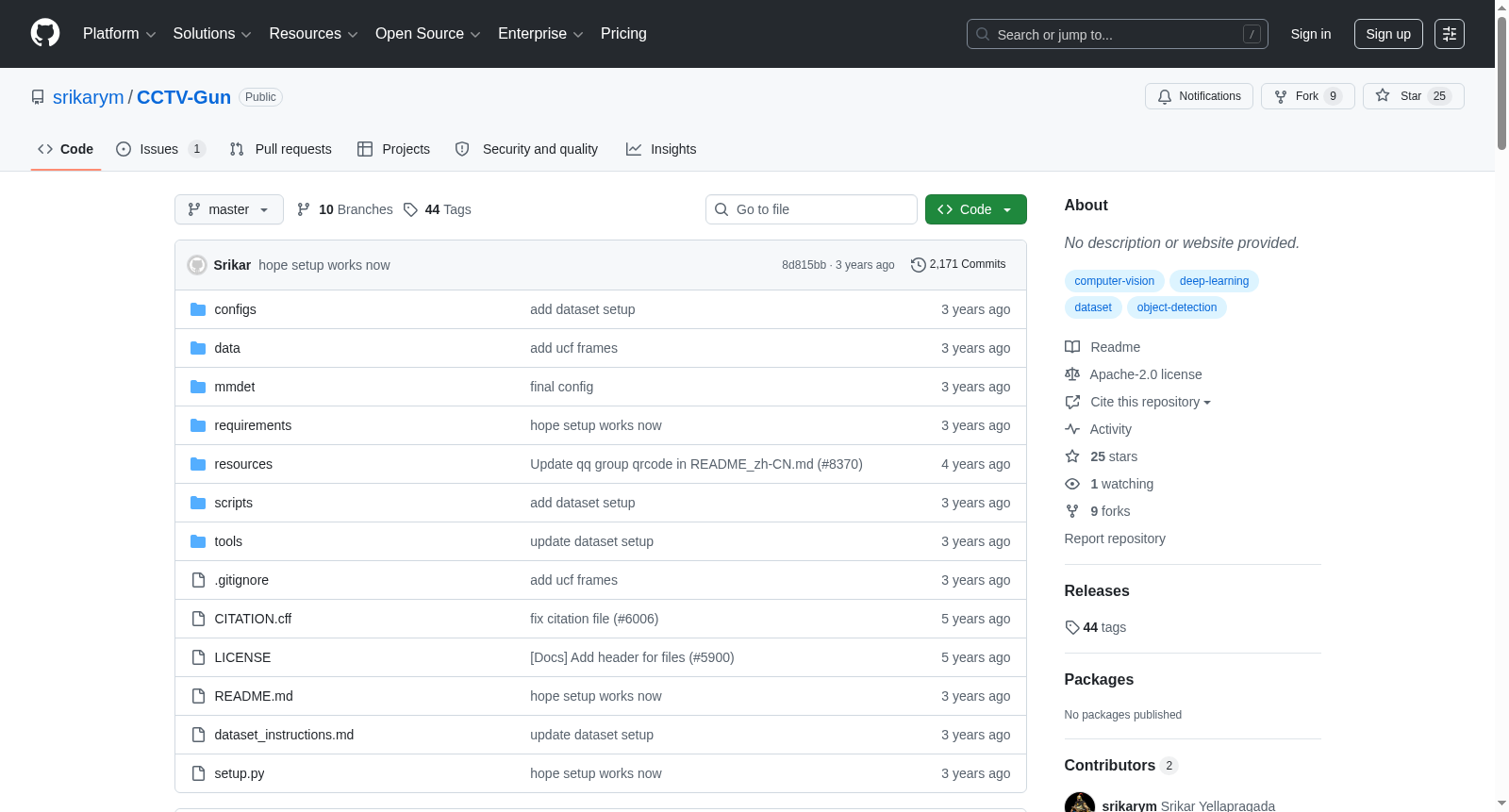Expand Cite this repository
Screen dimensions: 1509x812
click(1150, 402)
